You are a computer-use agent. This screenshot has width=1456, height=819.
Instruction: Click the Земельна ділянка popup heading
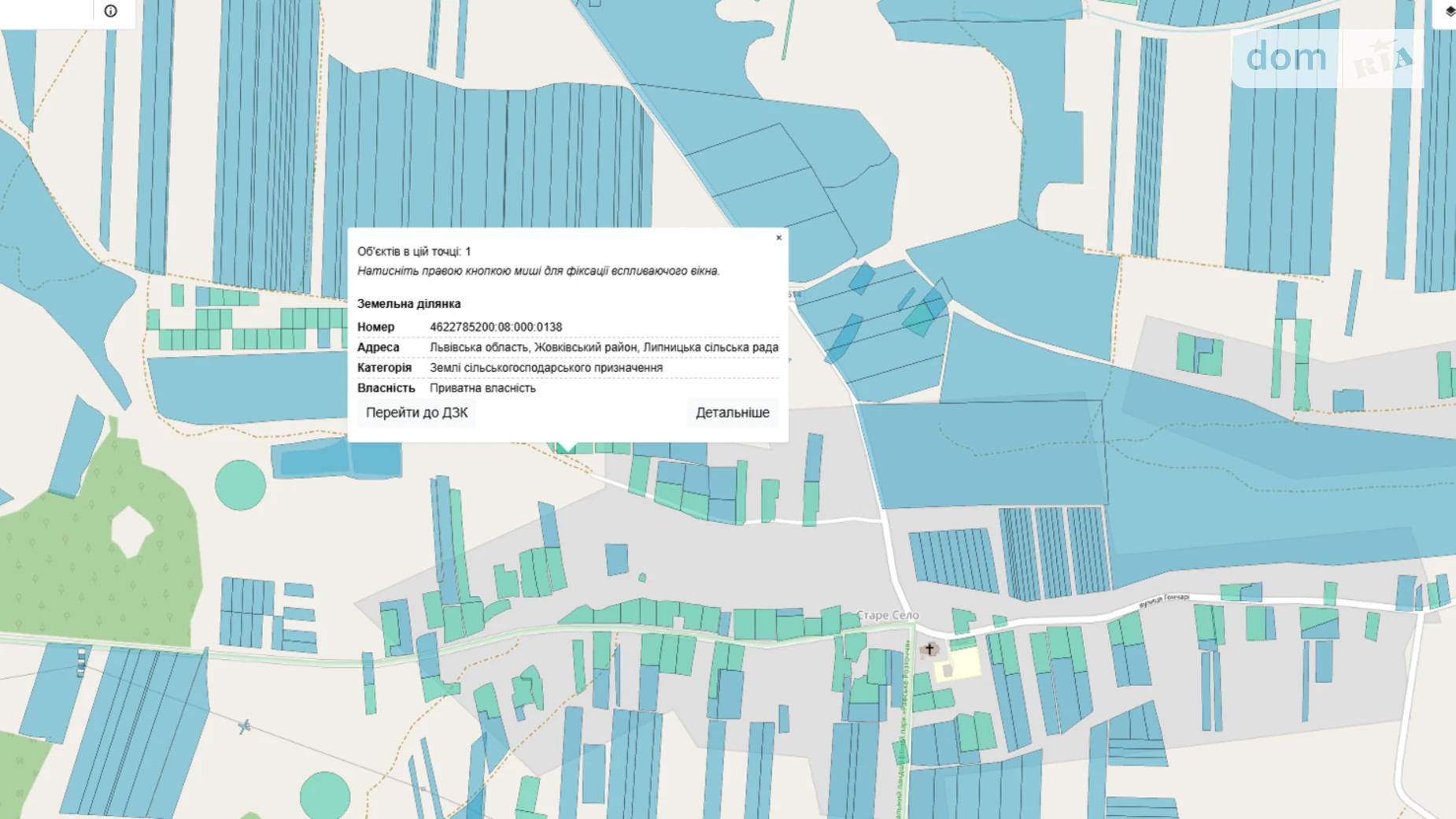coord(408,304)
